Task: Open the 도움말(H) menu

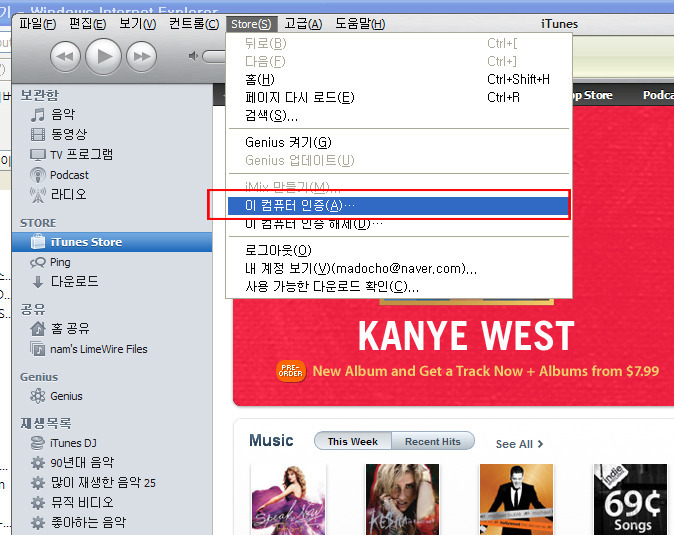Action: pyautogui.click(x=360, y=24)
